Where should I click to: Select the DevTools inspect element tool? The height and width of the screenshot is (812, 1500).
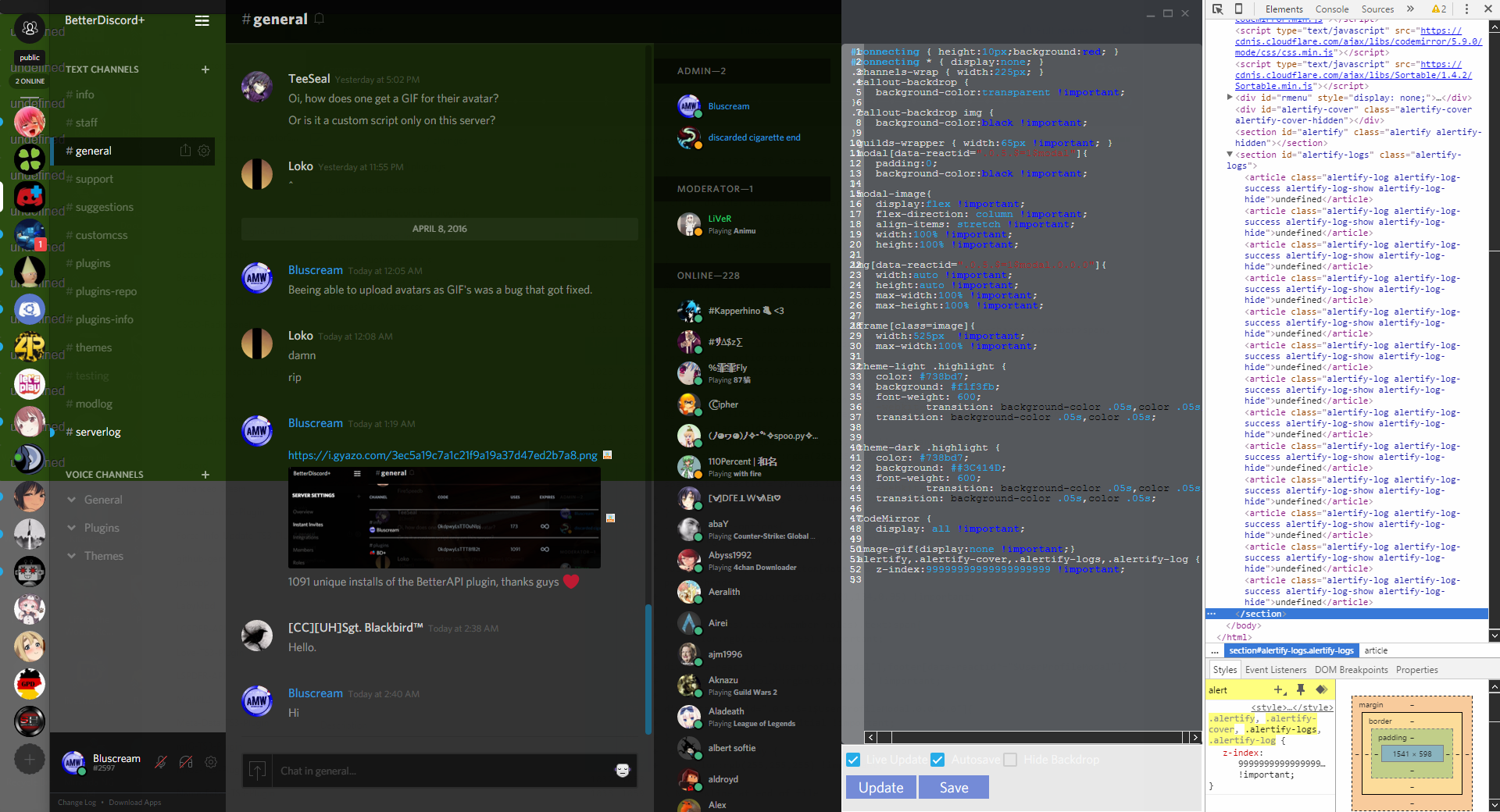coord(1217,9)
